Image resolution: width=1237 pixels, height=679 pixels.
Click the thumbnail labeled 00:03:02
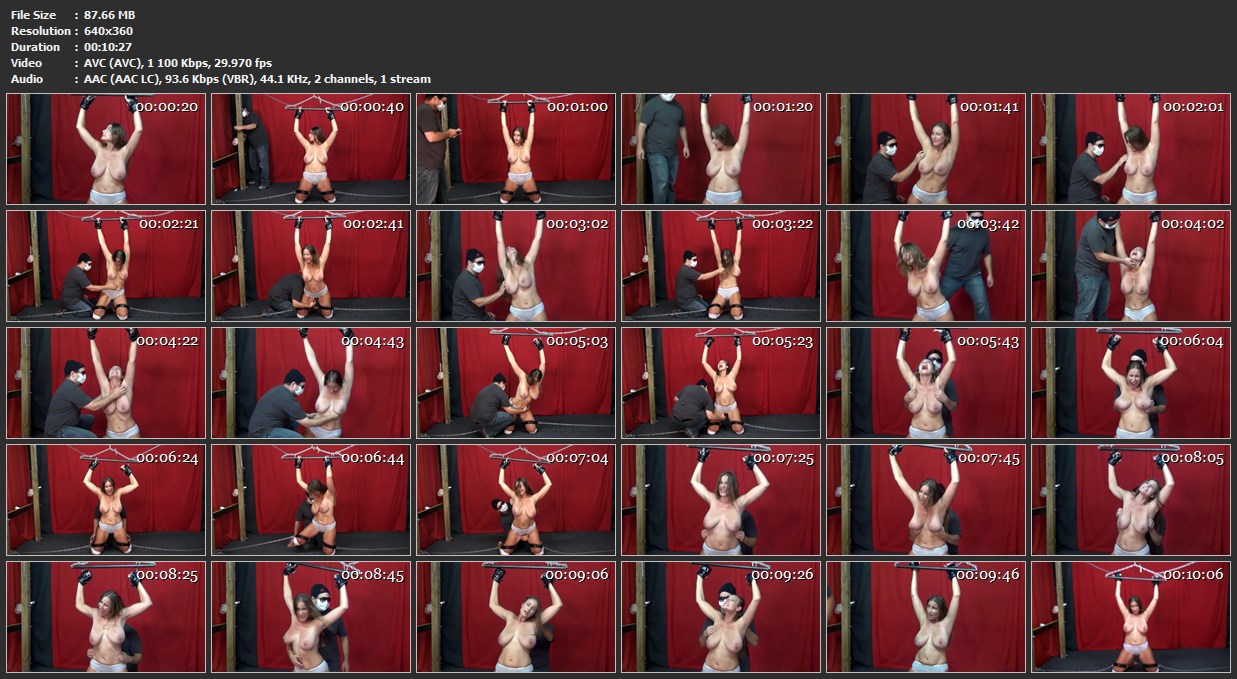click(x=516, y=265)
